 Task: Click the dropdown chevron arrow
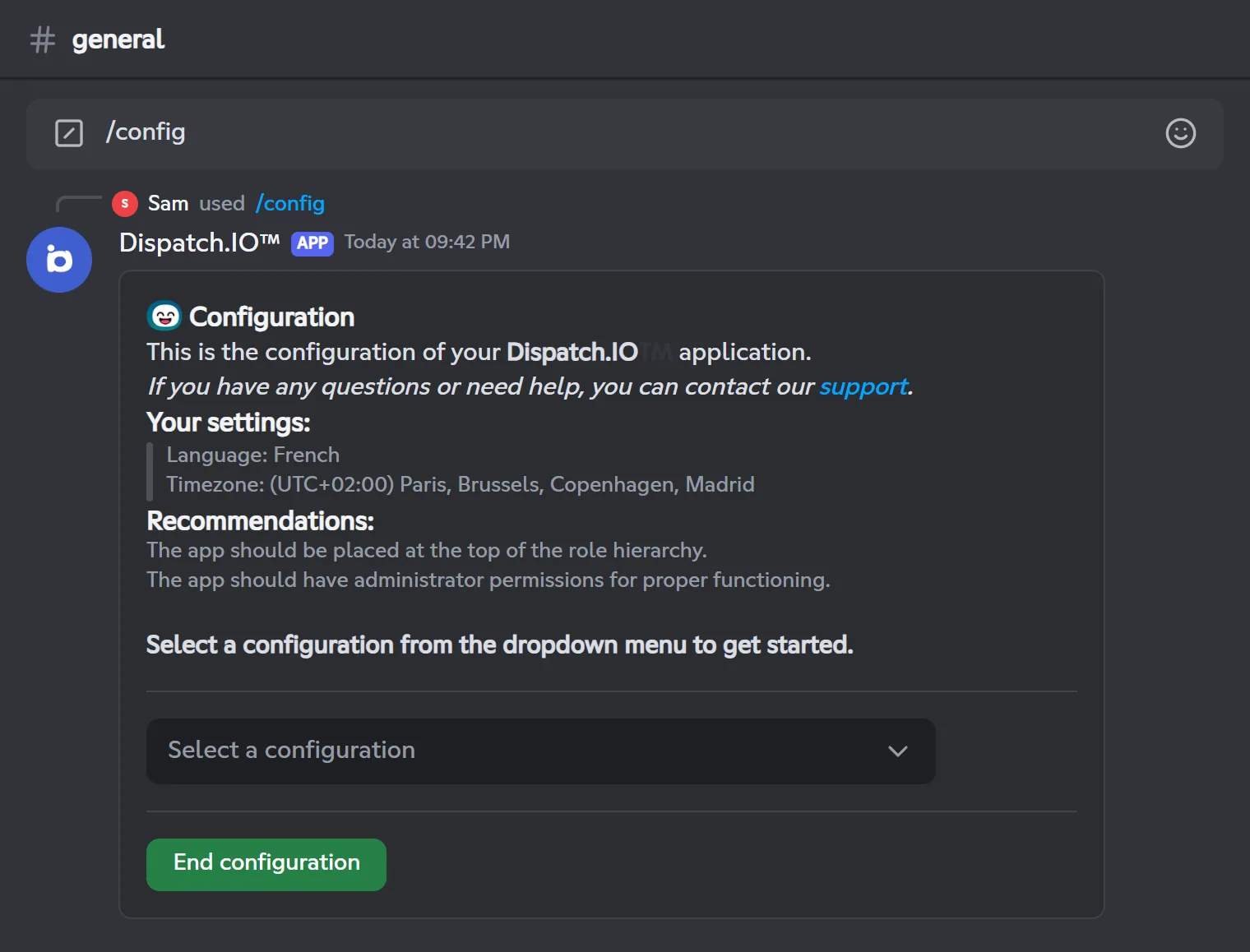(897, 751)
